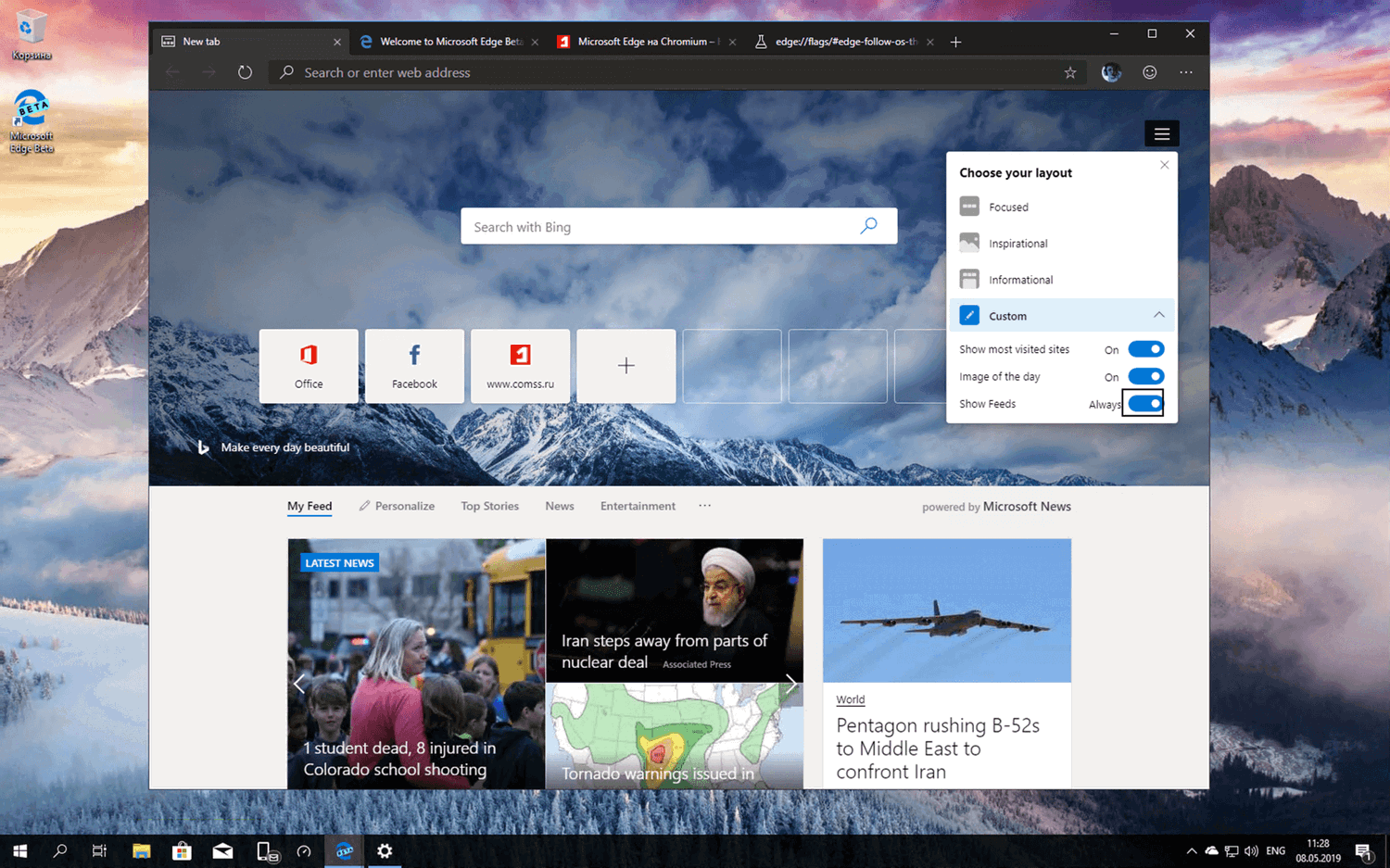Select the Top Stories tab
Viewport: 1390px width, 868px height.
[489, 506]
